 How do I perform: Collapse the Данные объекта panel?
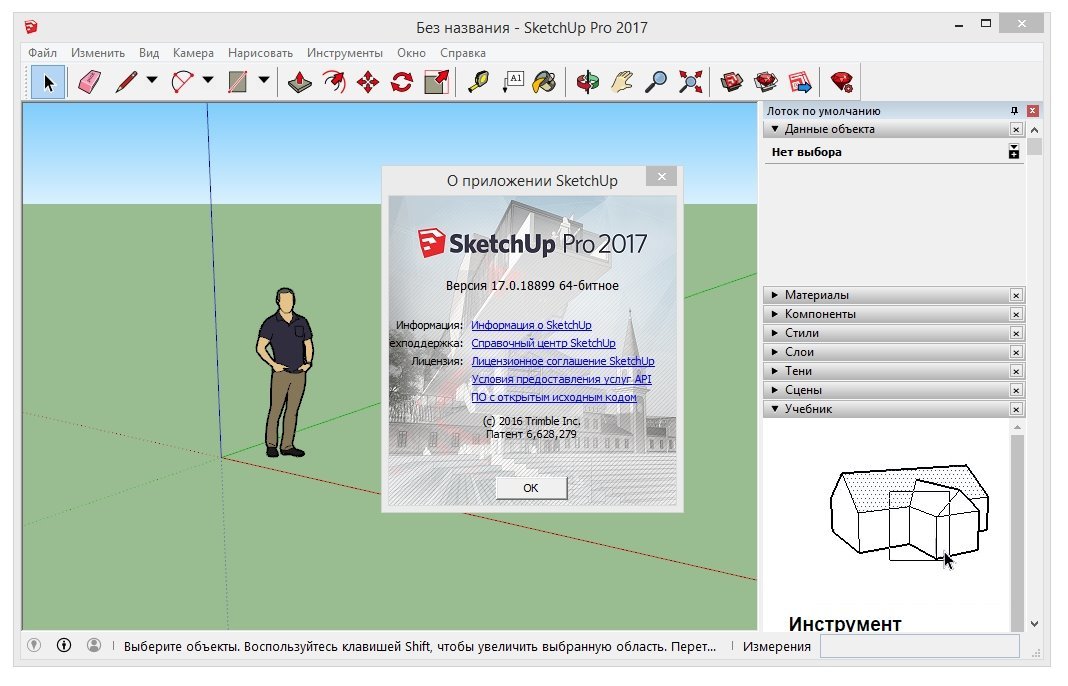(774, 129)
